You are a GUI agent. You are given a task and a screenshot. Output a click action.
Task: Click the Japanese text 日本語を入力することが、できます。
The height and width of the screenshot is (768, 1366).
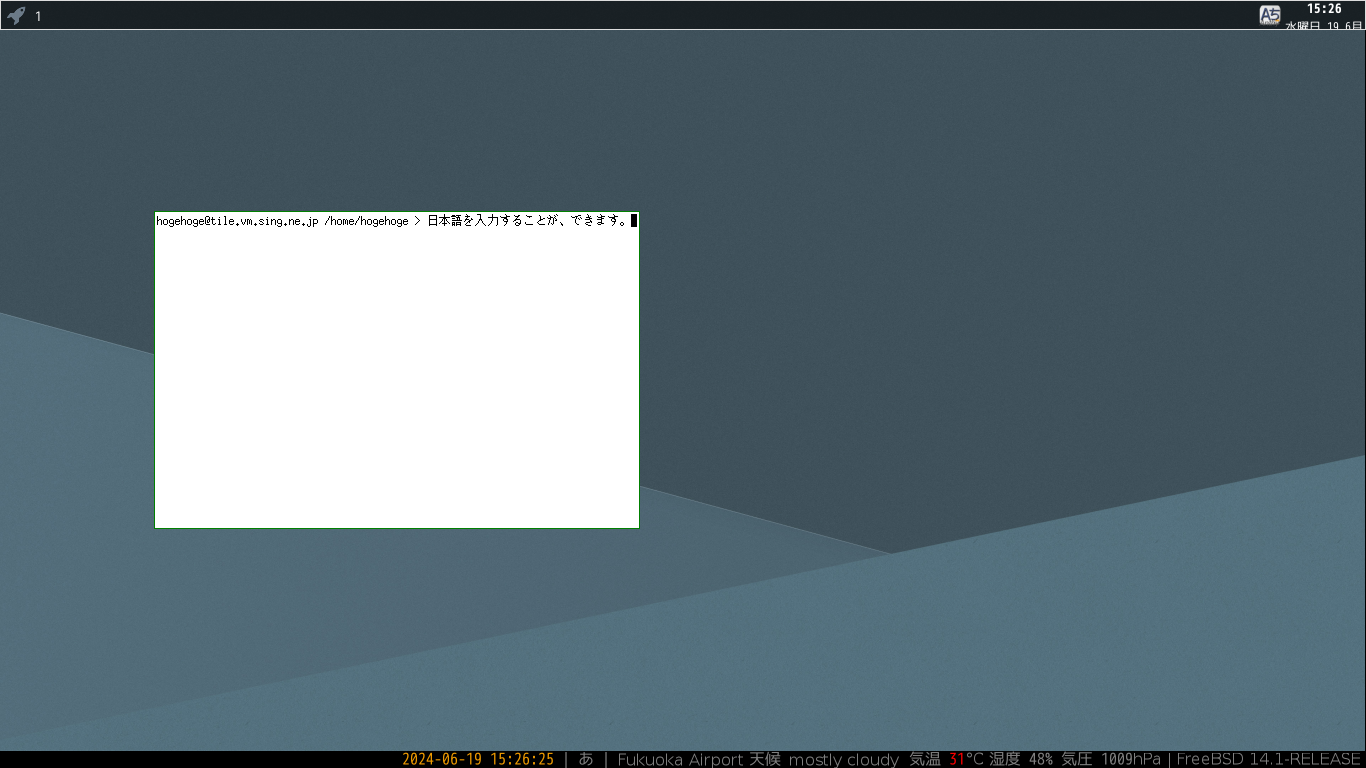click(527, 221)
